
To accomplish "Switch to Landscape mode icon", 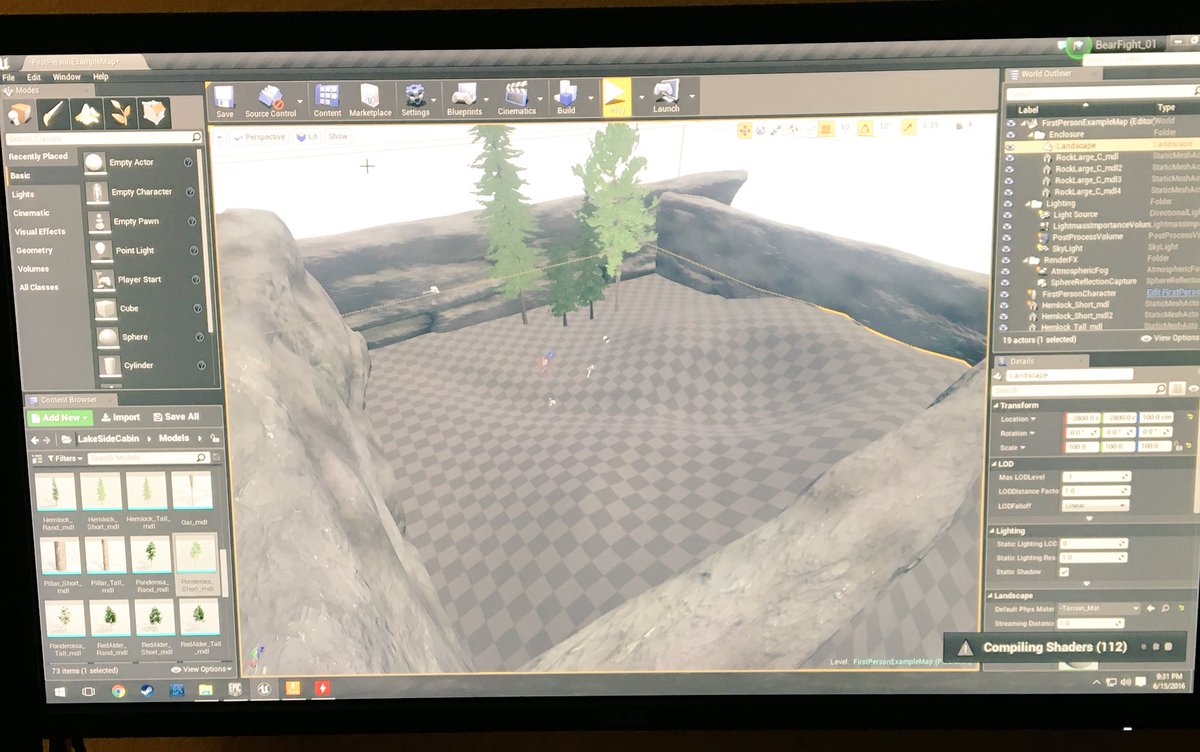I will (x=88, y=113).
